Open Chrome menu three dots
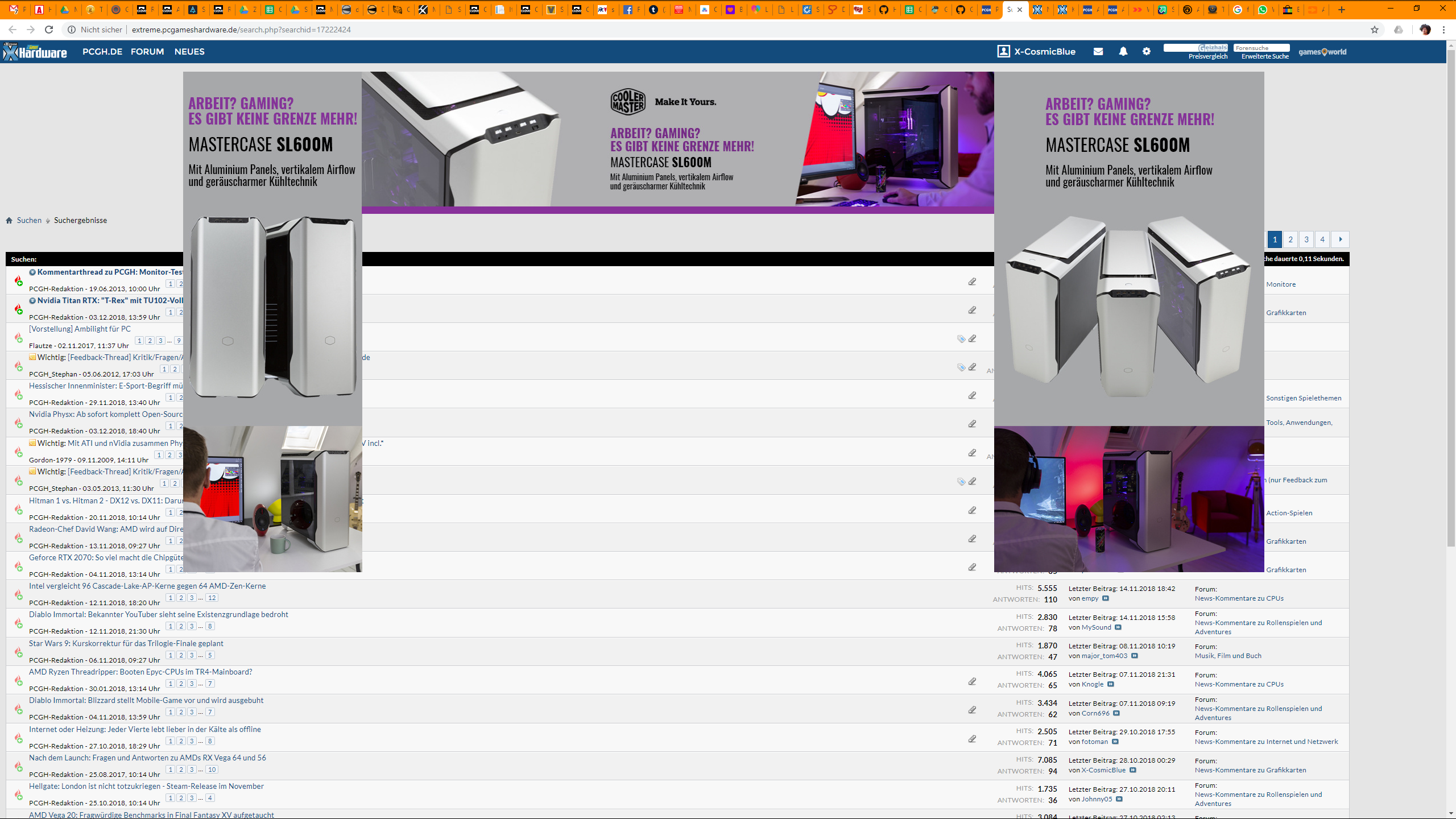Viewport: 1456px width, 819px height. [x=1443, y=30]
